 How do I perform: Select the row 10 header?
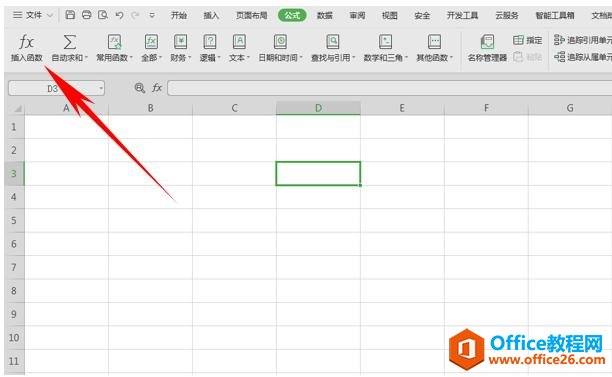(x=14, y=338)
